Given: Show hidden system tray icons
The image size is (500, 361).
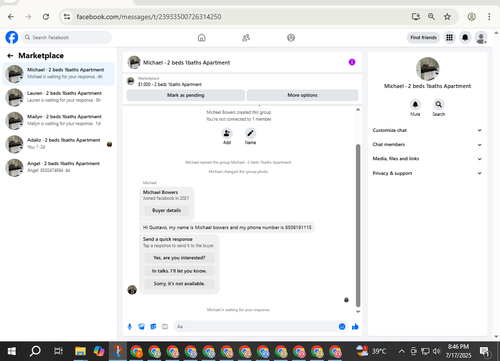Looking at the screenshot, I should click(402, 351).
